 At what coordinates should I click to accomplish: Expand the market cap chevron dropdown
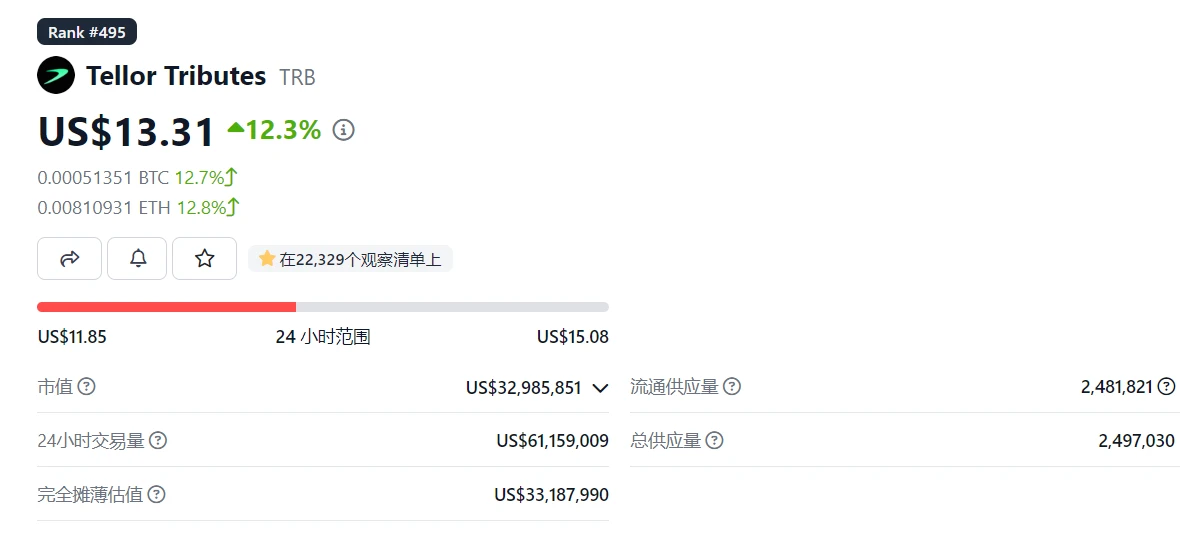pos(600,388)
